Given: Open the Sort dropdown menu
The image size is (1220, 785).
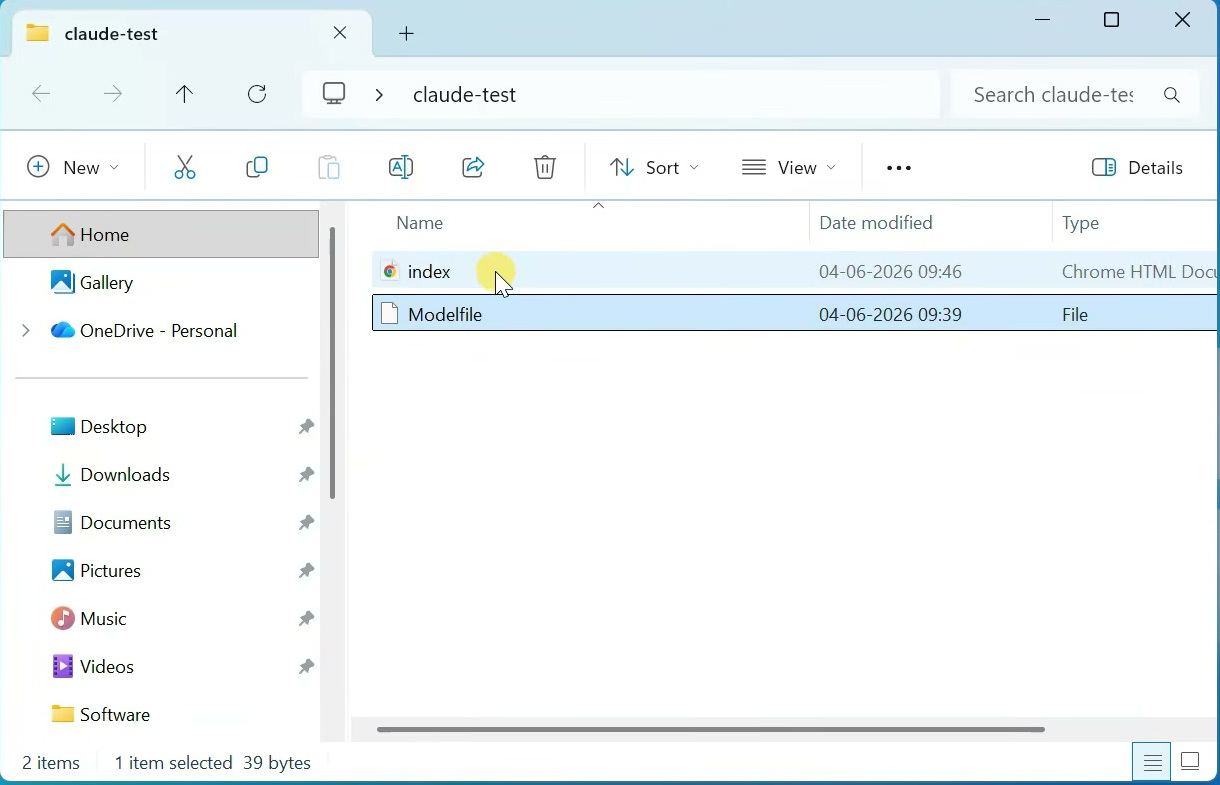Looking at the screenshot, I should click(x=655, y=168).
